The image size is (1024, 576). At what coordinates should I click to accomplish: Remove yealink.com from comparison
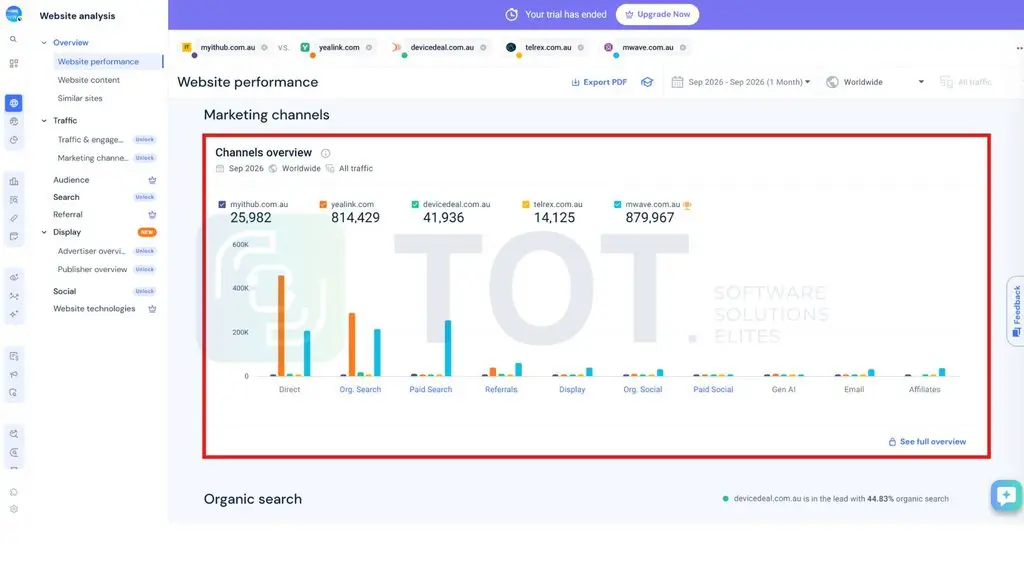(369, 48)
